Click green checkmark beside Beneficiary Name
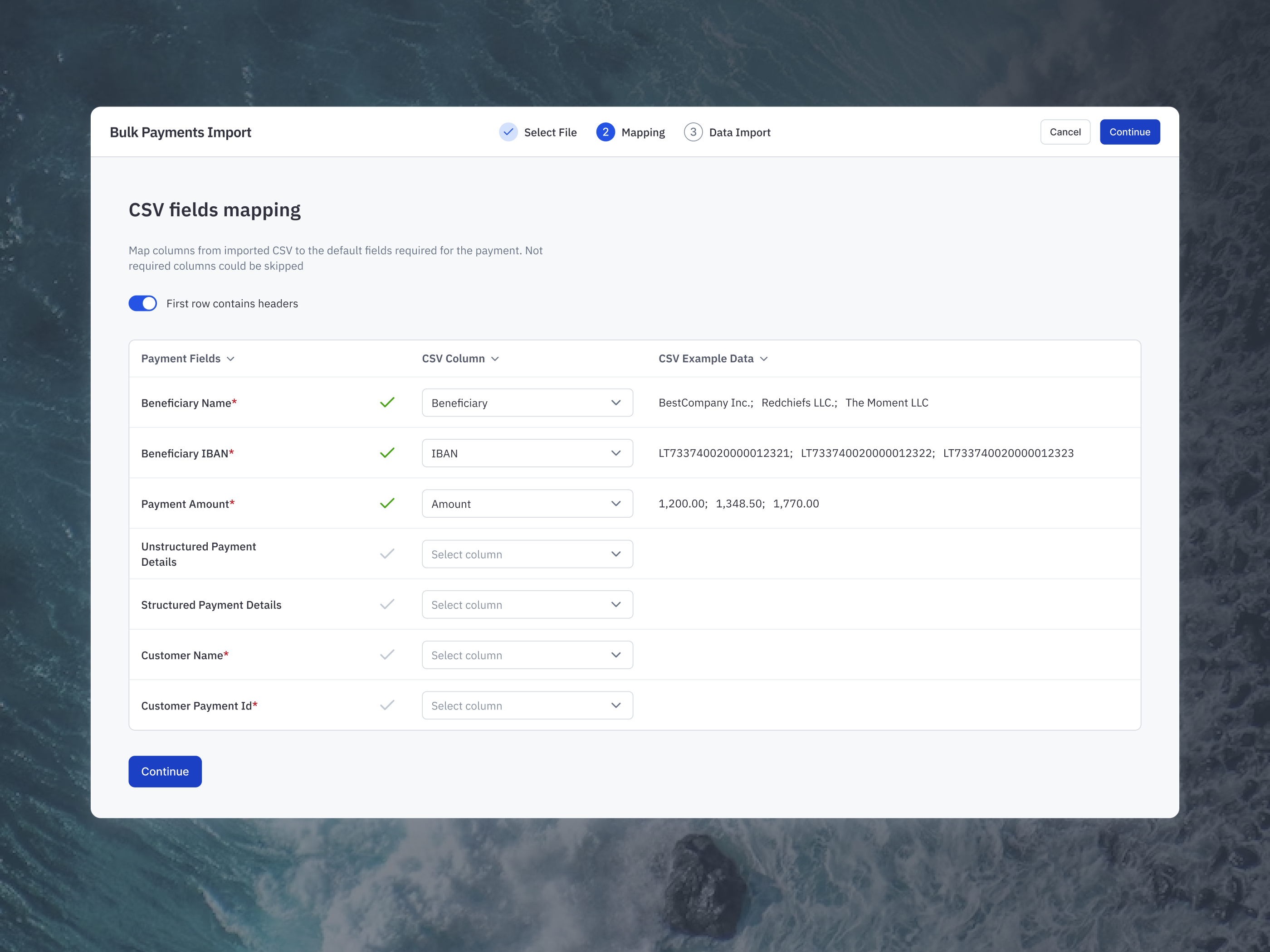1270x952 pixels. (x=387, y=402)
